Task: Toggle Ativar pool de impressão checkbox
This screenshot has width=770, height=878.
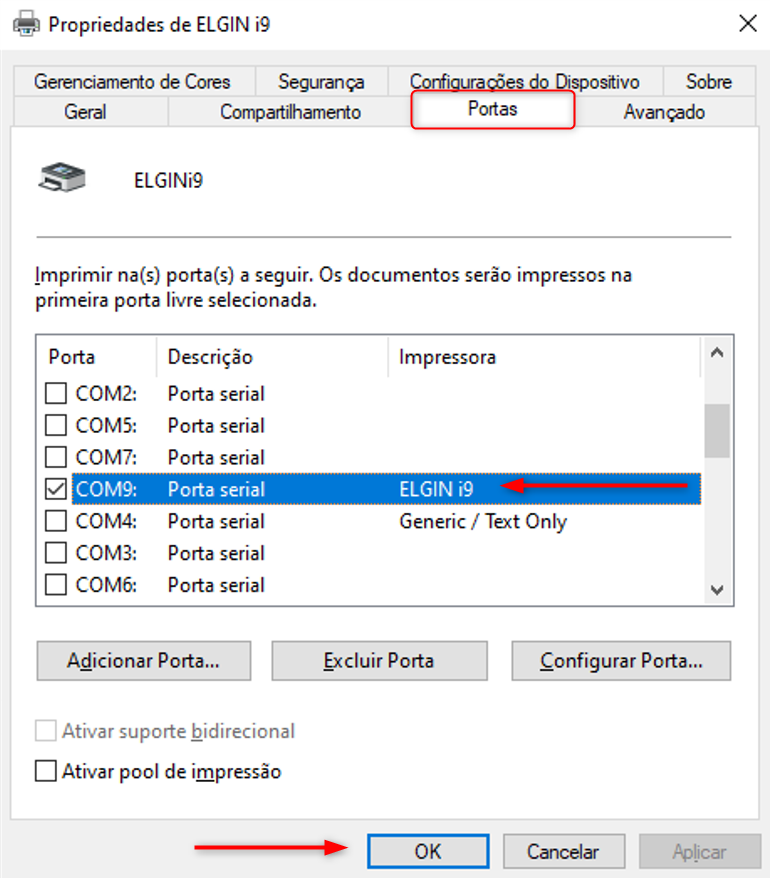Action: click(46, 772)
